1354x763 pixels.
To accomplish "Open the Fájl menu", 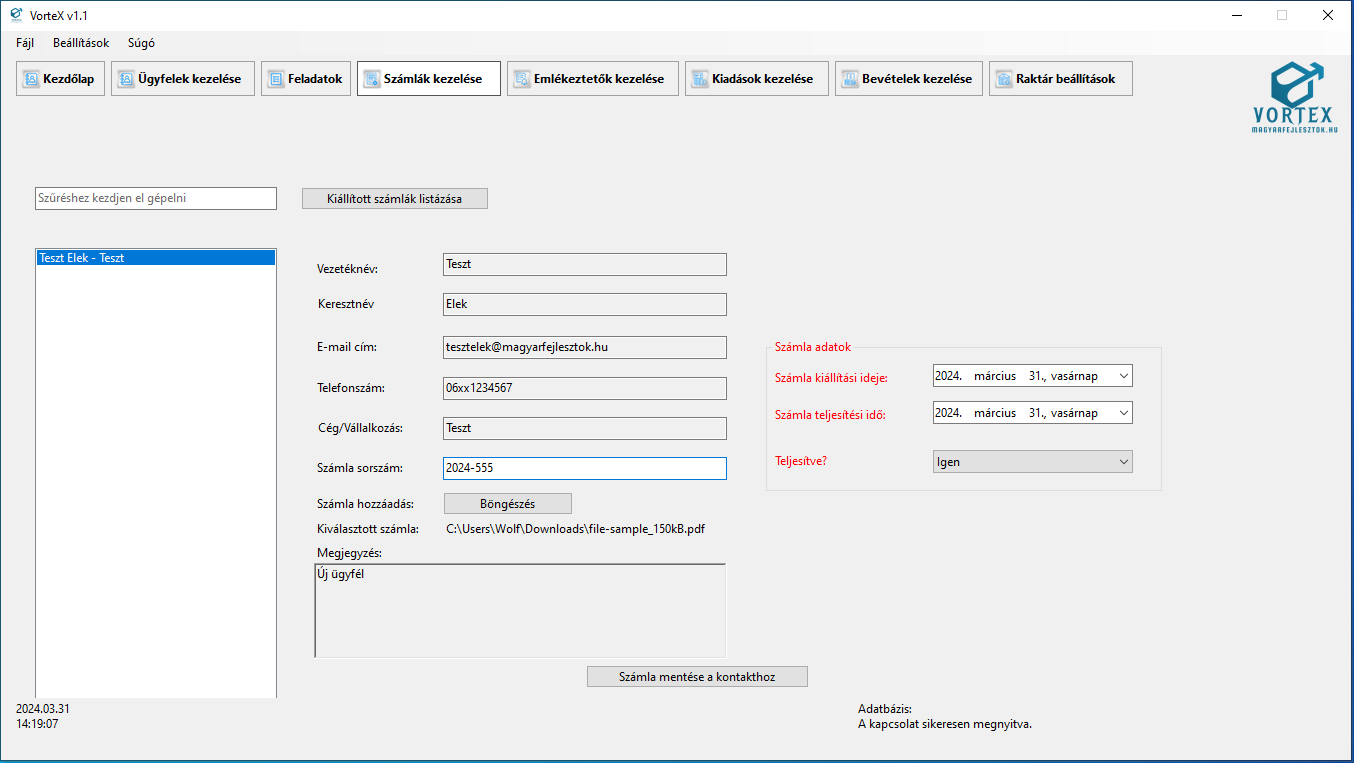I will click(x=25, y=43).
